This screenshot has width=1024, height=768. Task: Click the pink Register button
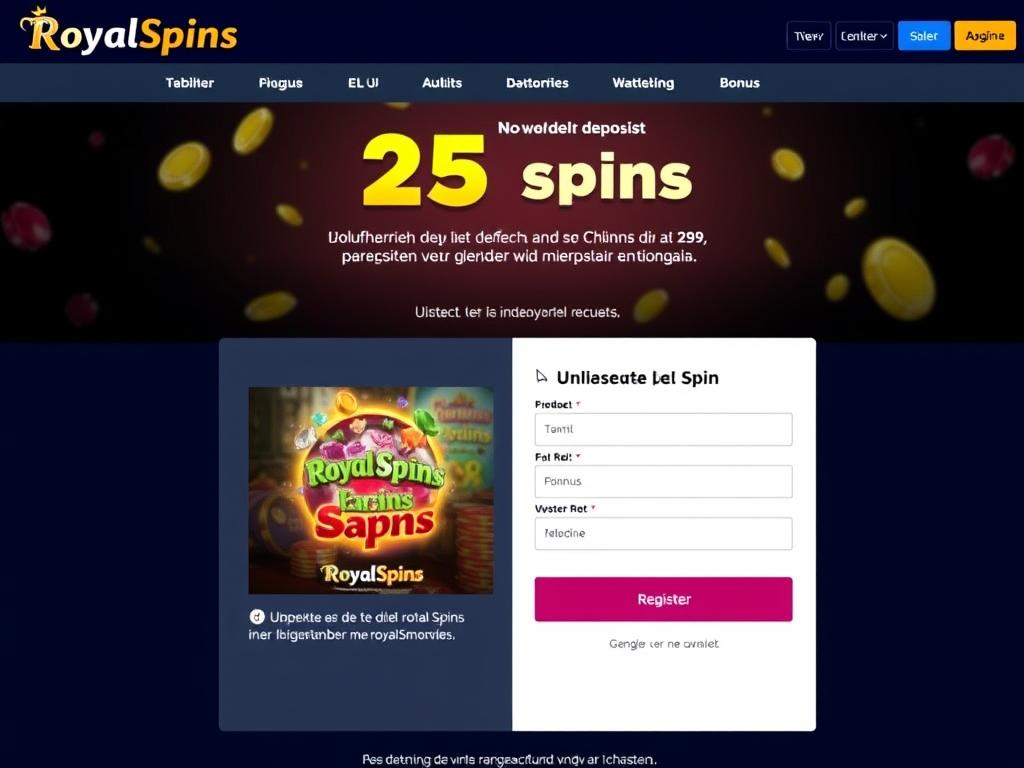(664, 599)
